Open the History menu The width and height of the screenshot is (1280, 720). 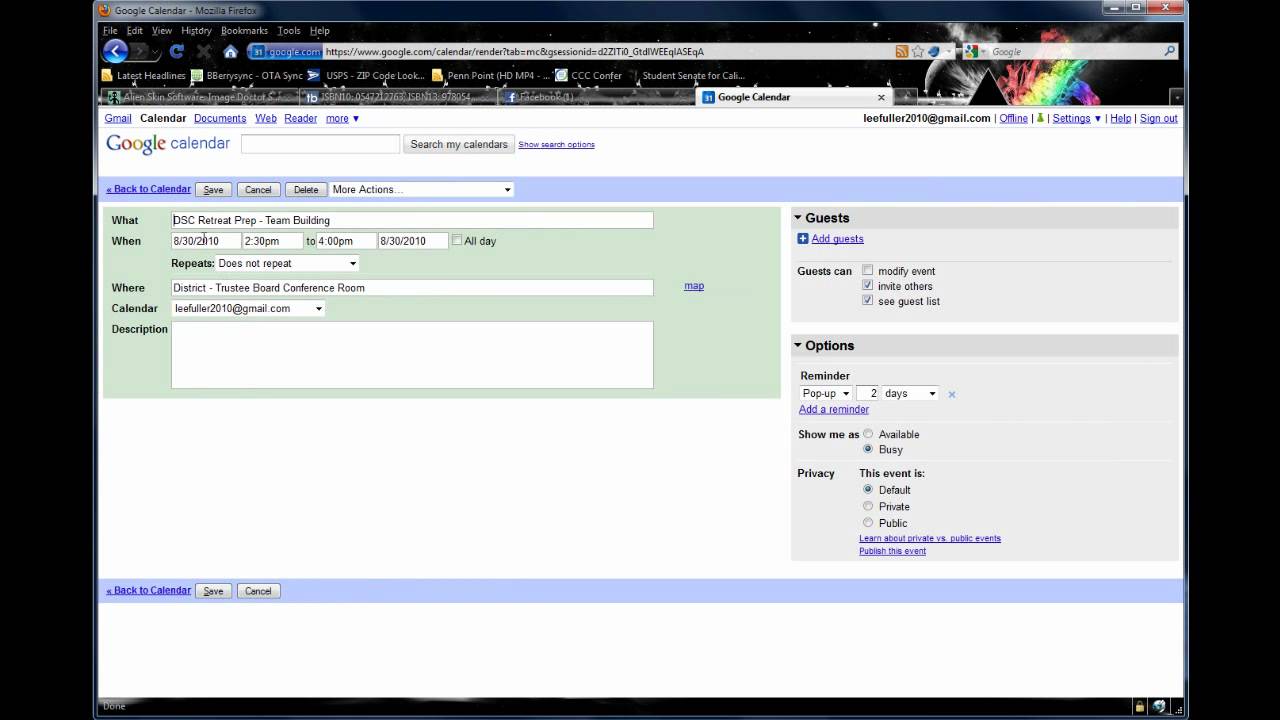196,31
